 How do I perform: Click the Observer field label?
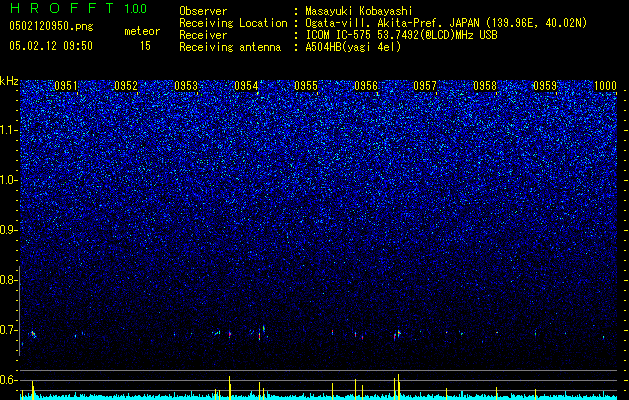tap(203, 11)
